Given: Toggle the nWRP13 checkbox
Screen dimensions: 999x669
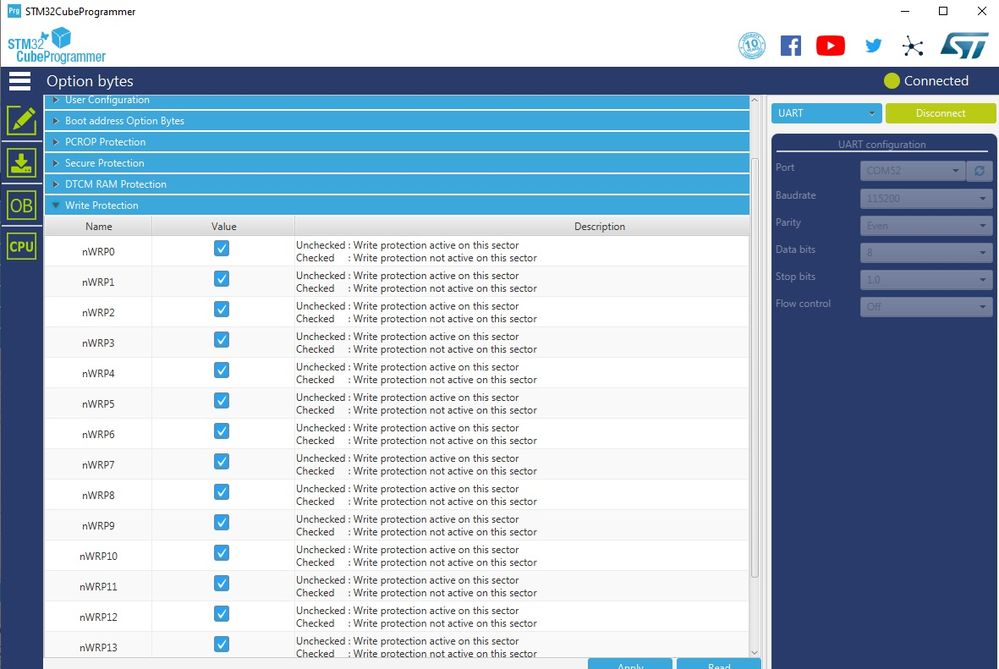Looking at the screenshot, I should pyautogui.click(x=221, y=644).
